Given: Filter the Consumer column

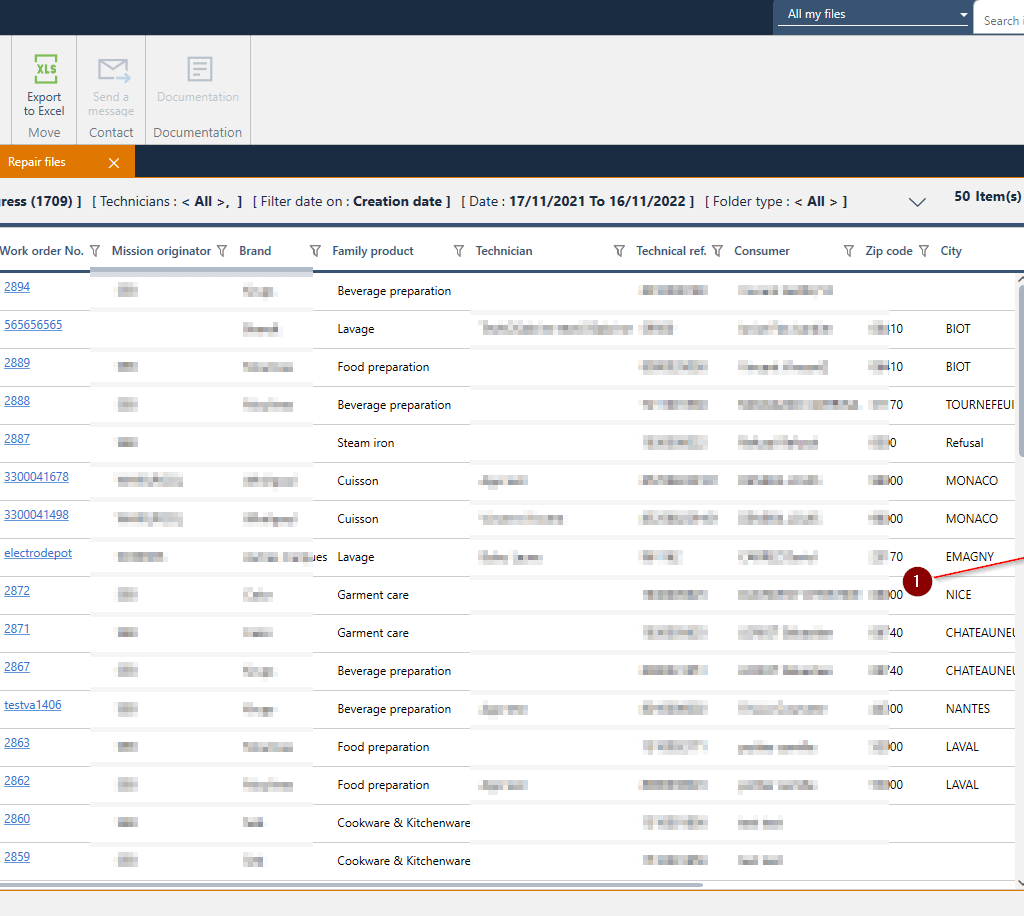Looking at the screenshot, I should pos(848,251).
